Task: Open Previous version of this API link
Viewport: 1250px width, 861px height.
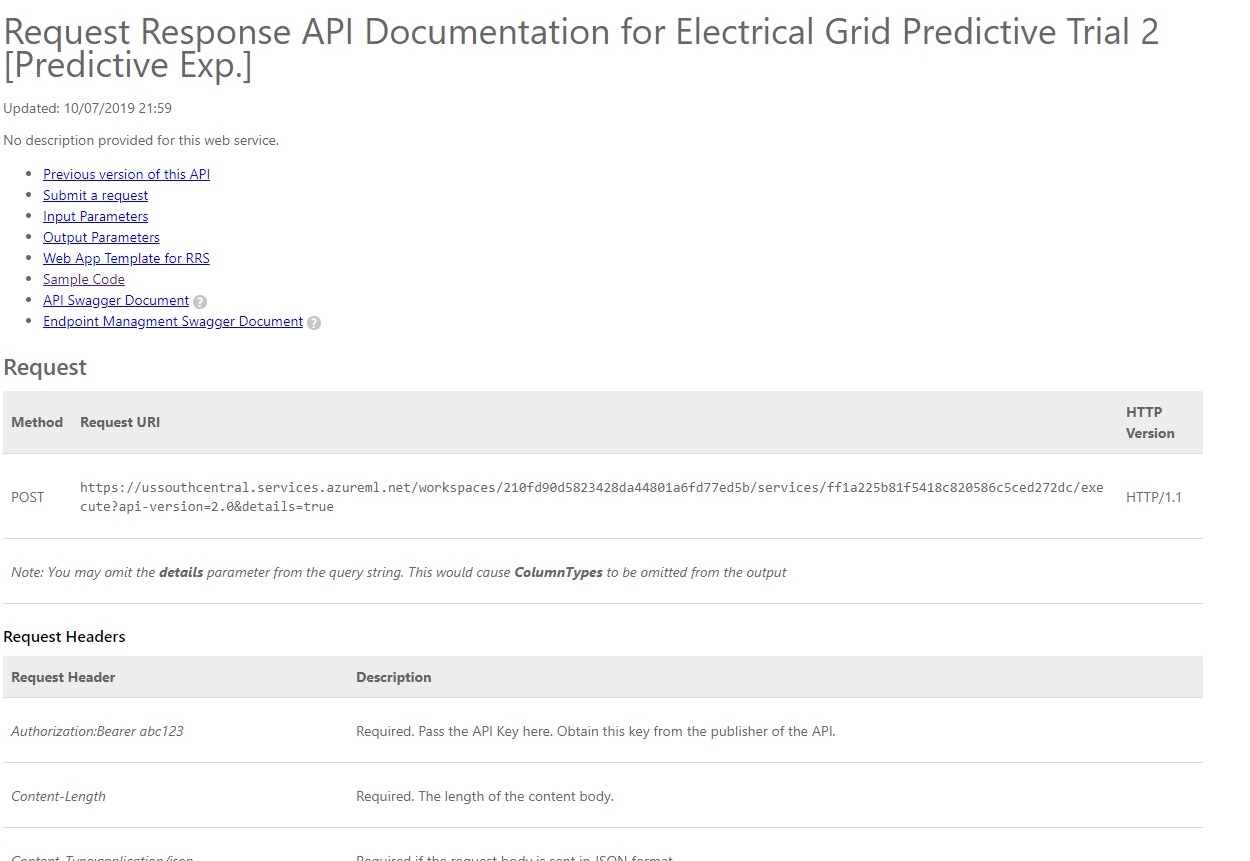Action: click(x=126, y=174)
